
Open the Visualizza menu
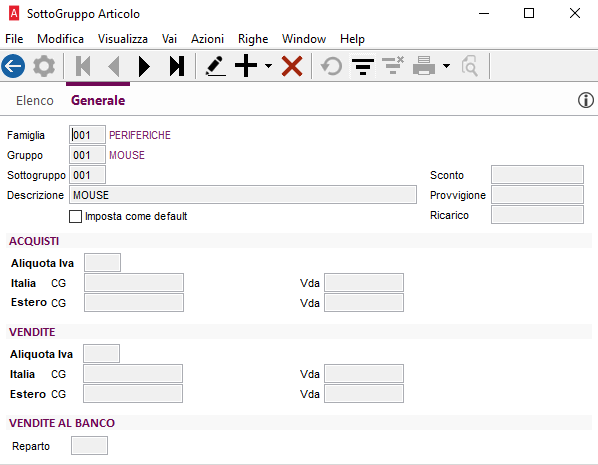123,39
